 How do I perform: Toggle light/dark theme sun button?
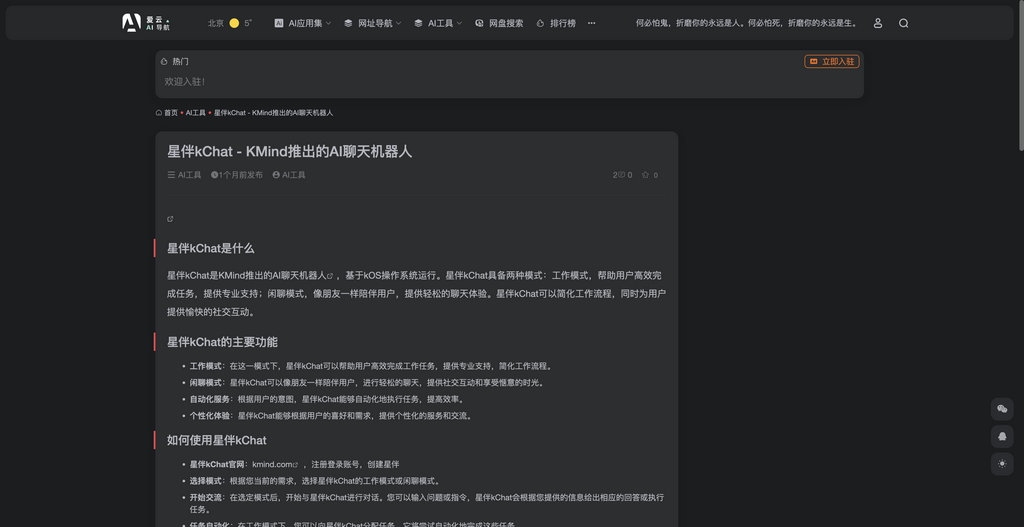click(1002, 464)
